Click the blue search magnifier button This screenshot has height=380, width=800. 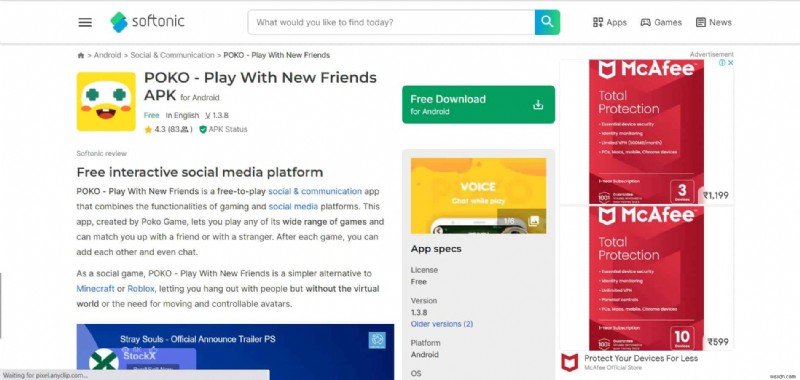pyautogui.click(x=547, y=22)
